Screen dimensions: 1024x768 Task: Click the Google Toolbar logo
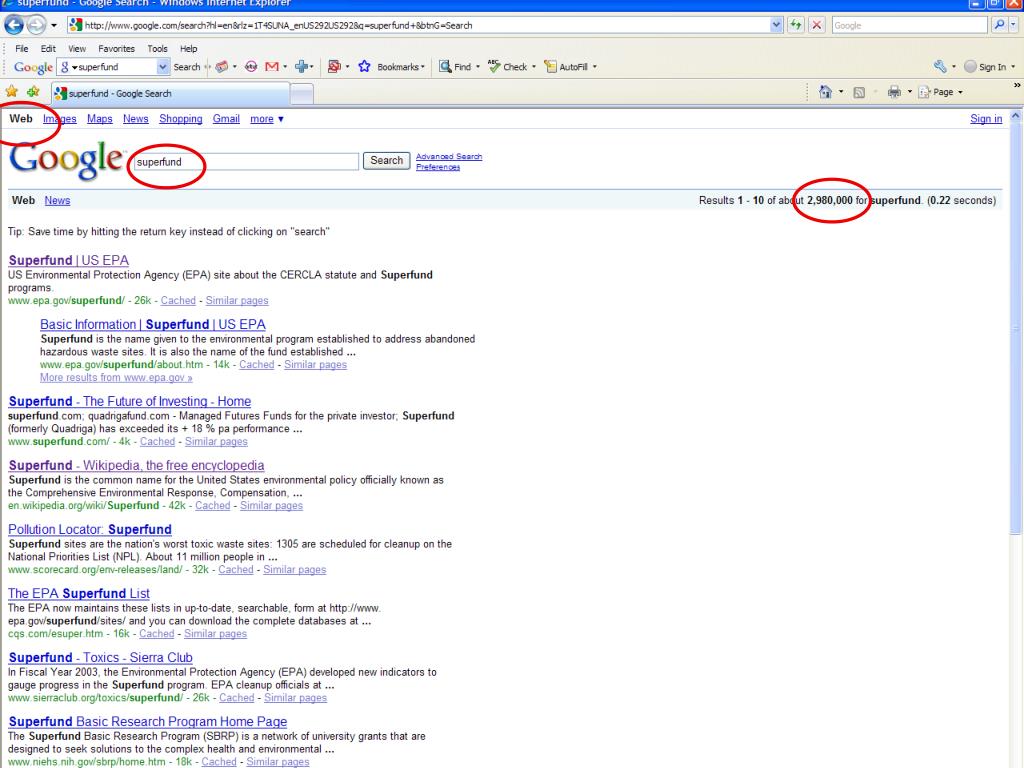33,67
